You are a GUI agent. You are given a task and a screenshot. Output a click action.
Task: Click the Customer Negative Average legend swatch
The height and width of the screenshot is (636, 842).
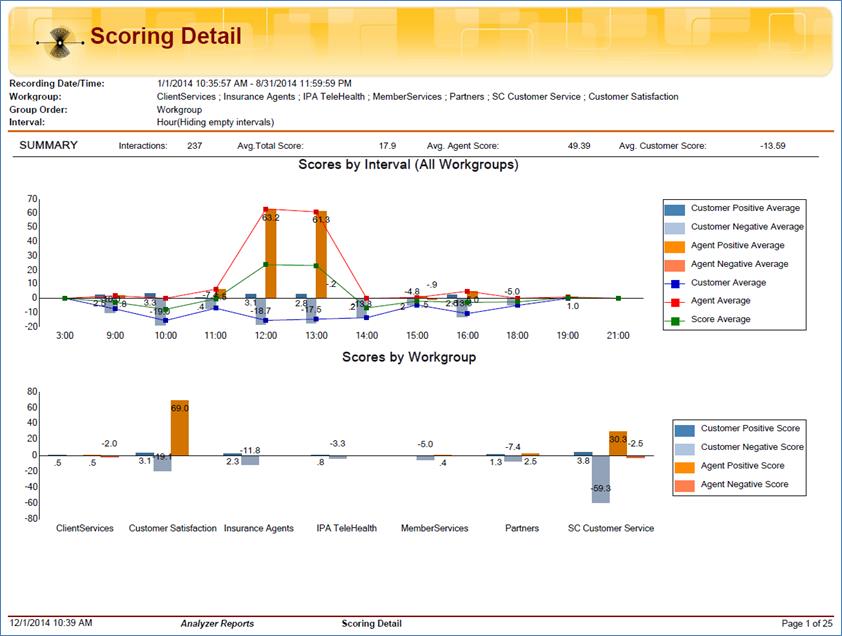click(675, 228)
